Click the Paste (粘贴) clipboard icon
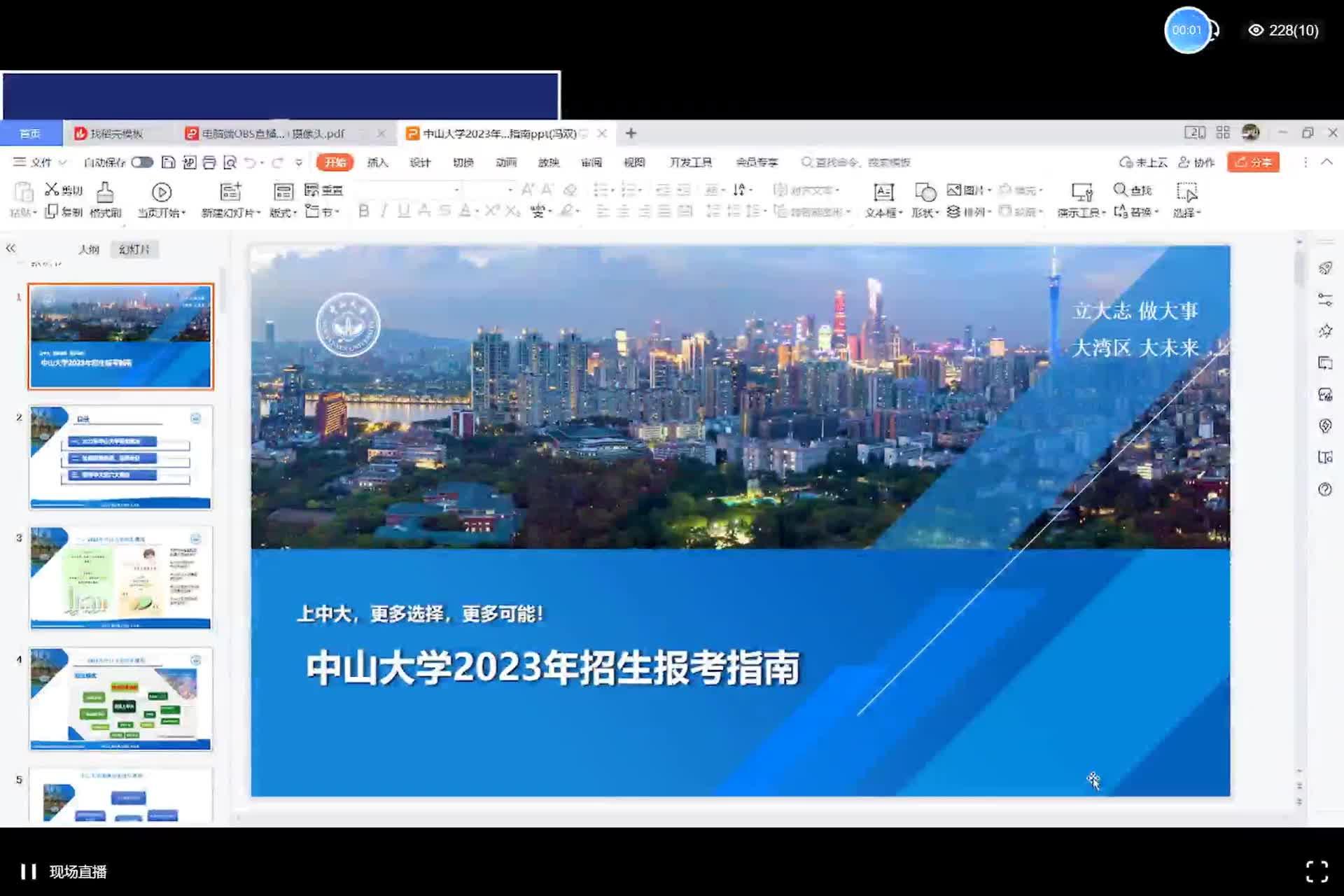1344x896 pixels. click(23, 192)
